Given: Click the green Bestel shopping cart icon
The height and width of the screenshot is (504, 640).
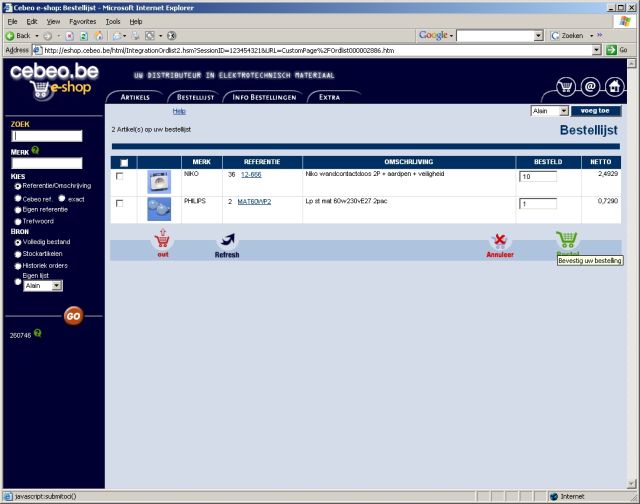Looking at the screenshot, I should [x=566, y=240].
